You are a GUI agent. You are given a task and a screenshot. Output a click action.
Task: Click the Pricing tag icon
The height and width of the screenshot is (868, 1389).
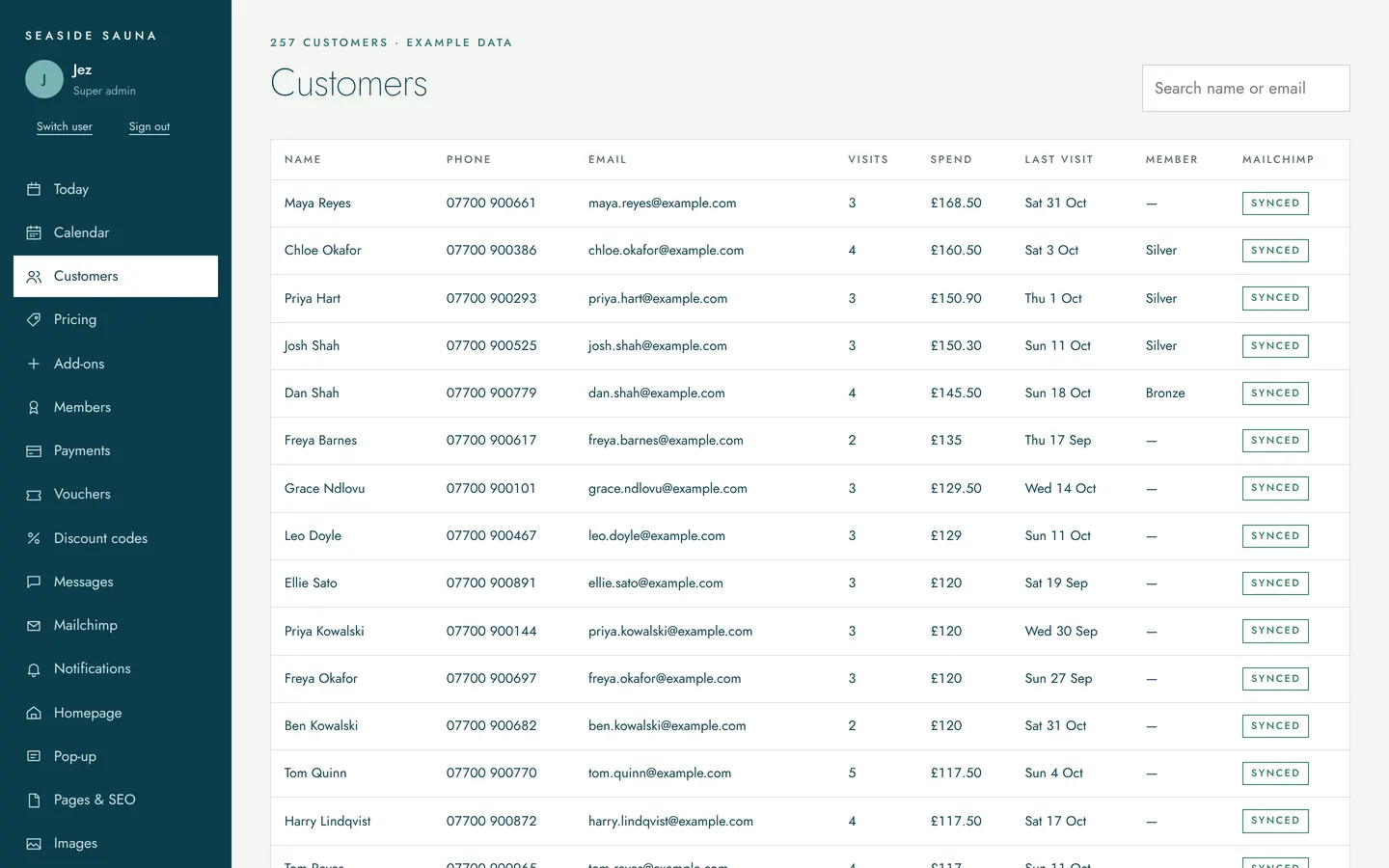point(34,319)
